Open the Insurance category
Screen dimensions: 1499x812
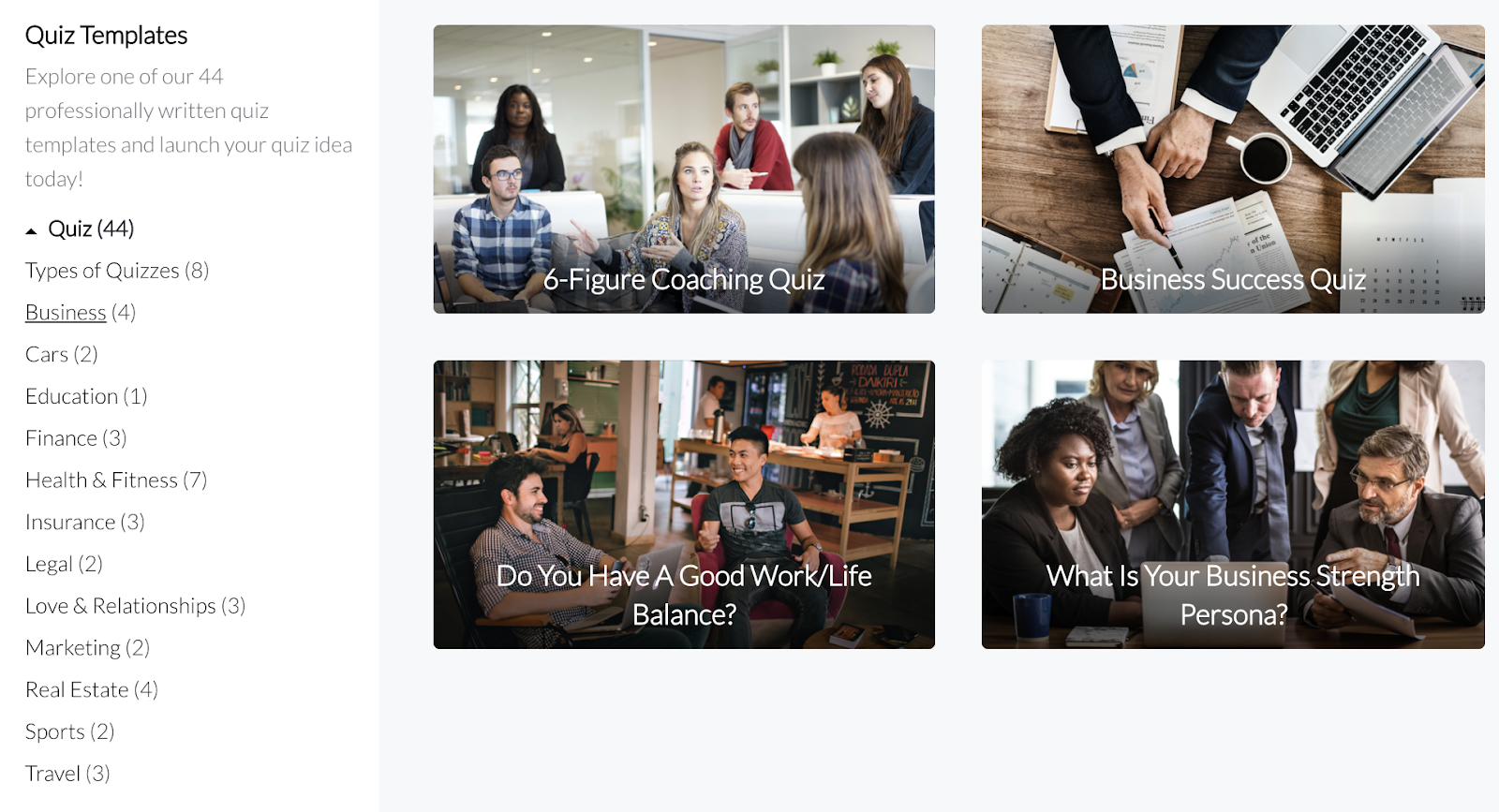click(x=85, y=522)
